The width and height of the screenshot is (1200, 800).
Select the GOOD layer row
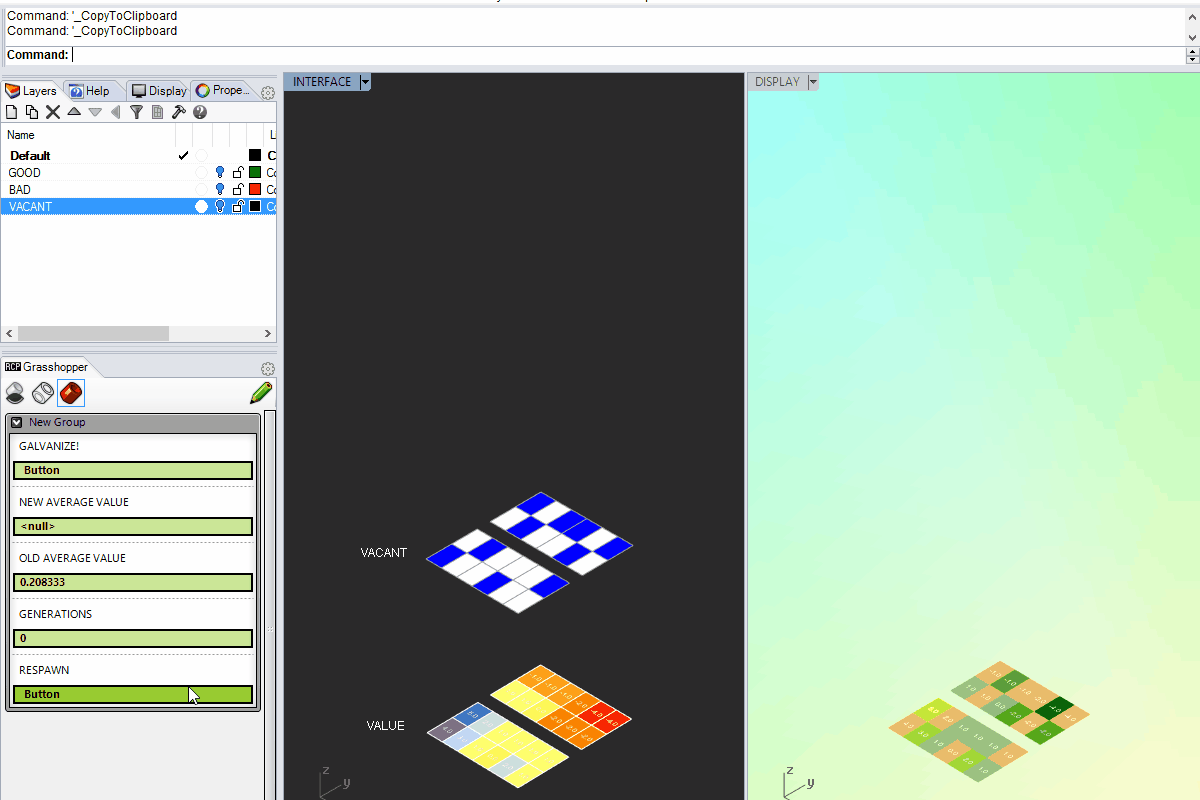pos(139,173)
